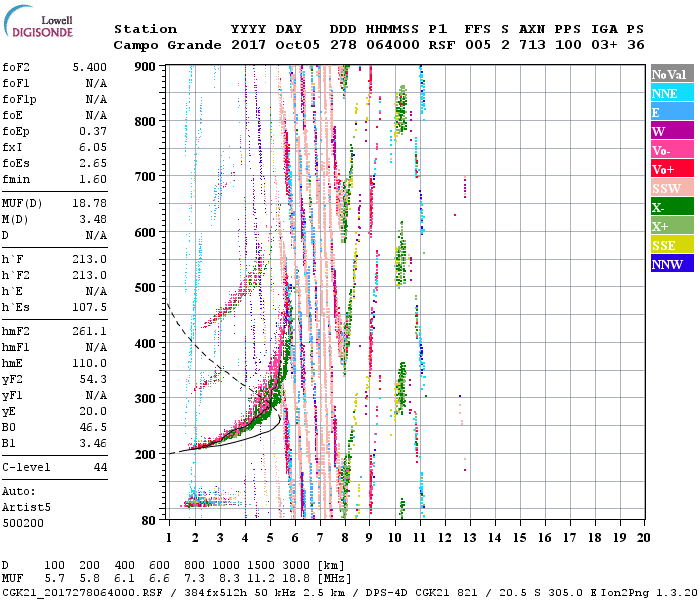Select the Artist5 auto-scaling label
Viewport: 700px width, 600px height.
pos(27,507)
